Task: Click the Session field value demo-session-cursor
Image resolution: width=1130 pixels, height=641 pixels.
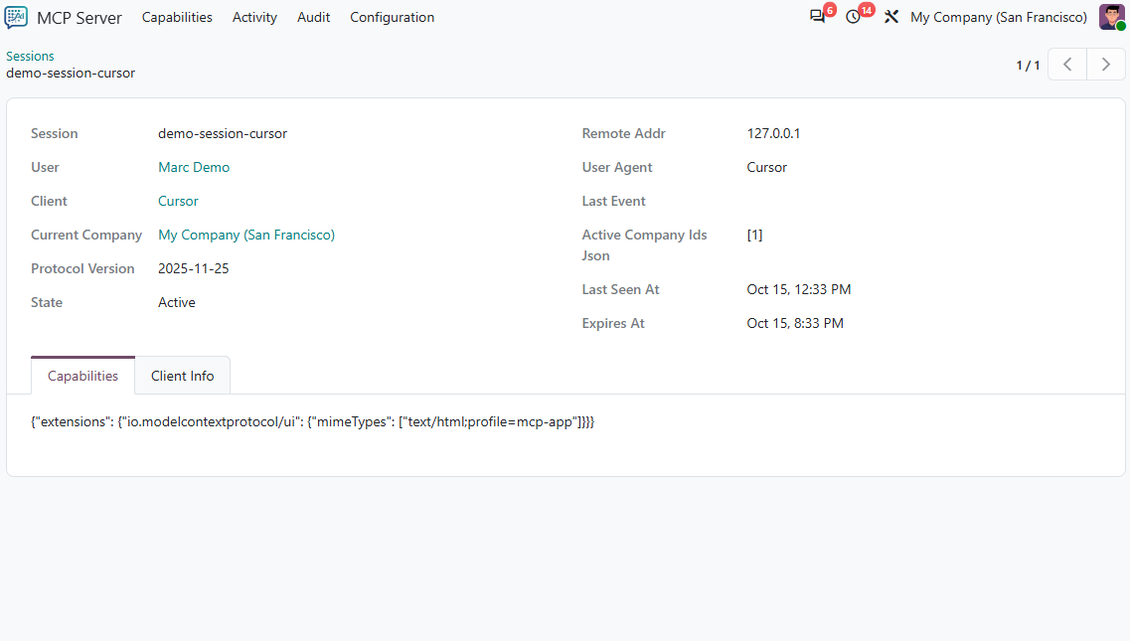Action: [x=223, y=133]
